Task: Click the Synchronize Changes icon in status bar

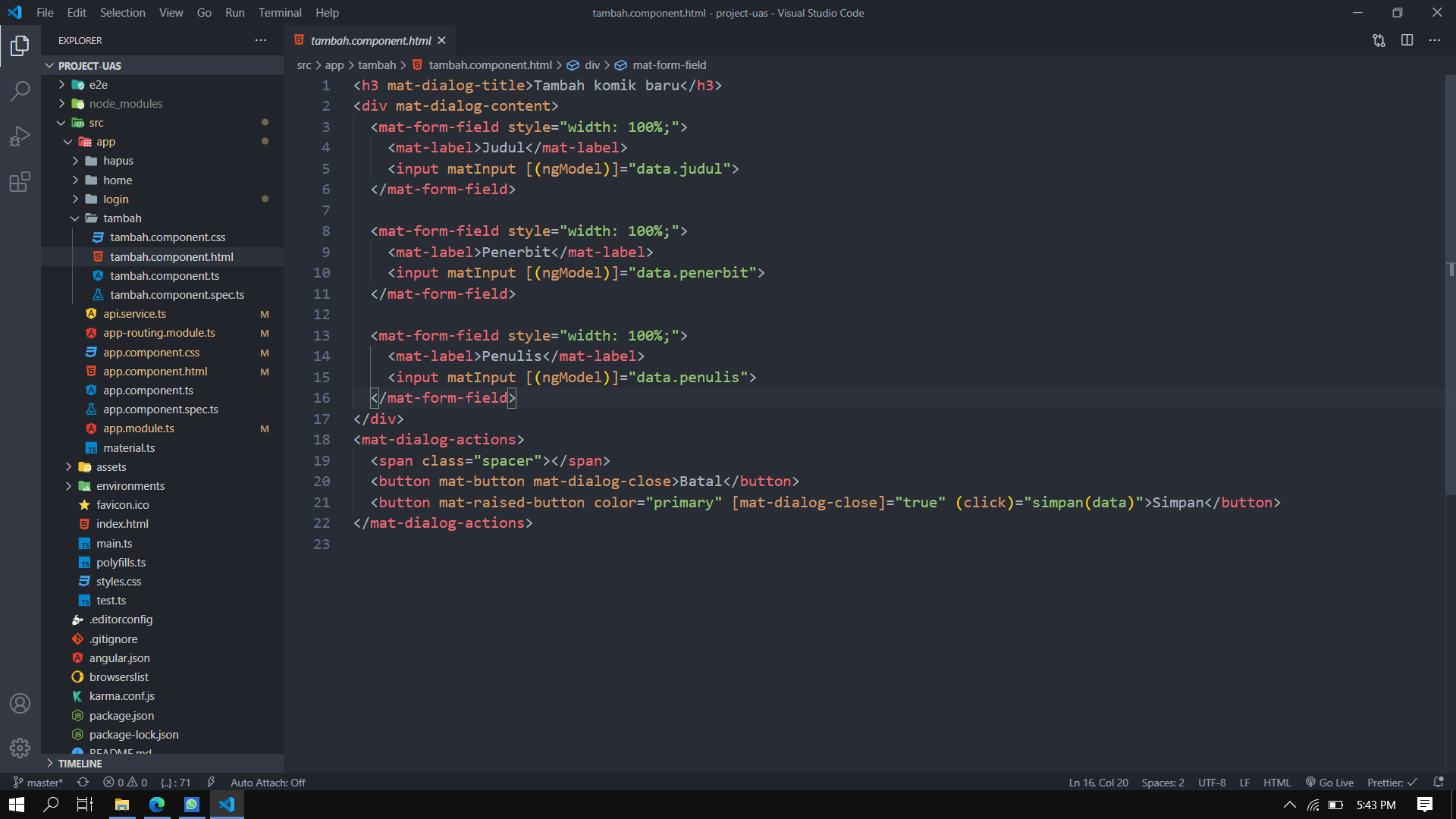Action: [83, 783]
